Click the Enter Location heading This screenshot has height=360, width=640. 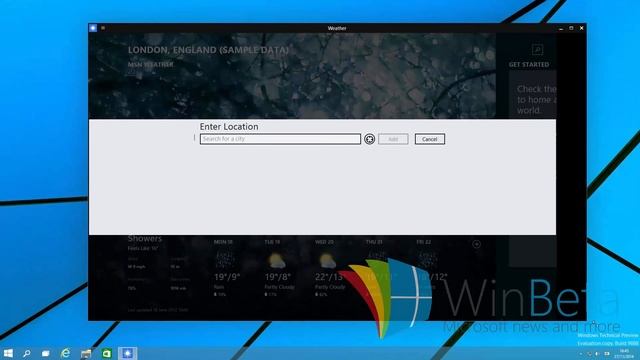click(229, 127)
